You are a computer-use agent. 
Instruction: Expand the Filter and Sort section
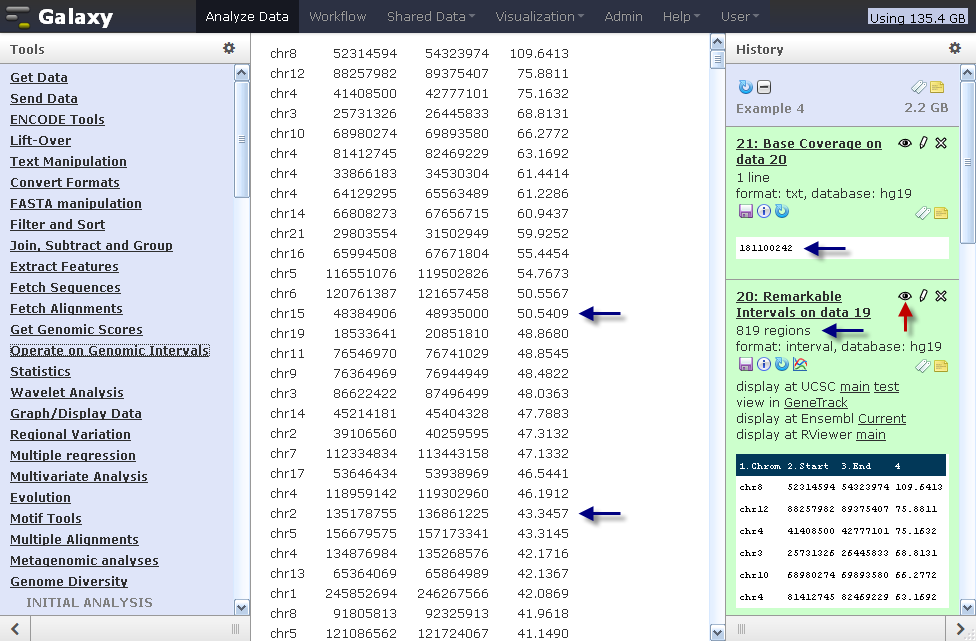point(57,224)
